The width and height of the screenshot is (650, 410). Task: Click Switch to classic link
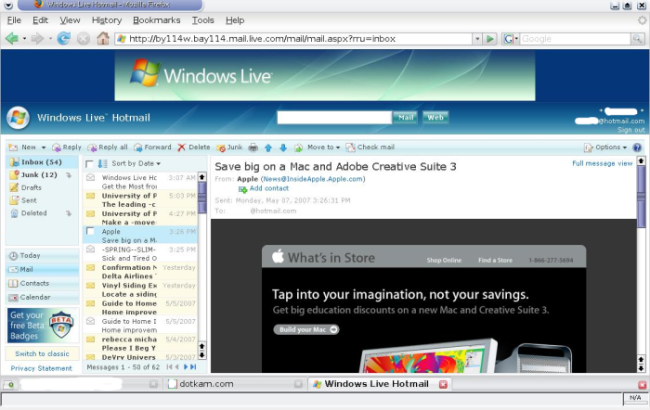pos(42,354)
